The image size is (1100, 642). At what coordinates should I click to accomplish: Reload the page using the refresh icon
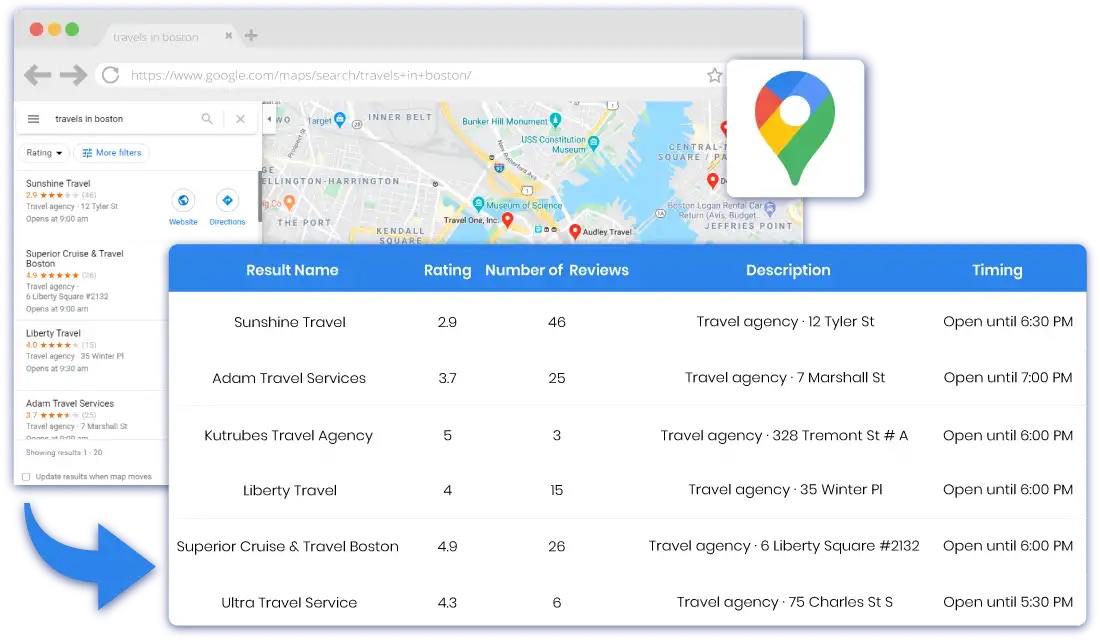tap(108, 74)
